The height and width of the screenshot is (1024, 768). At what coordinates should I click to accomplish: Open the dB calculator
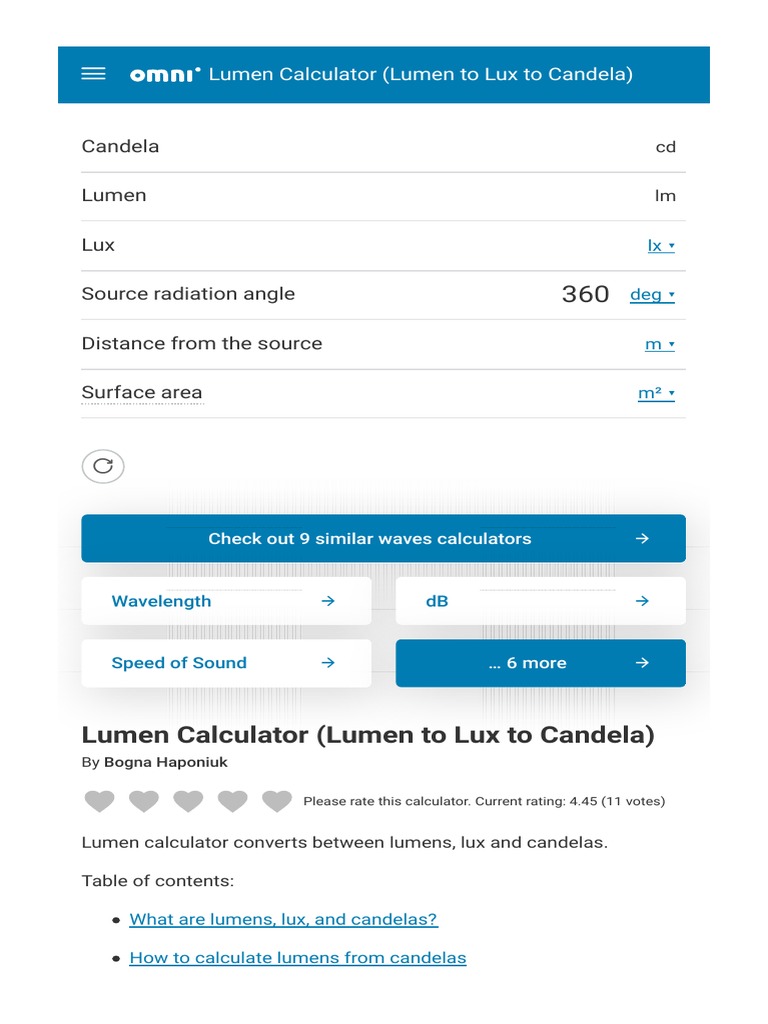540,601
